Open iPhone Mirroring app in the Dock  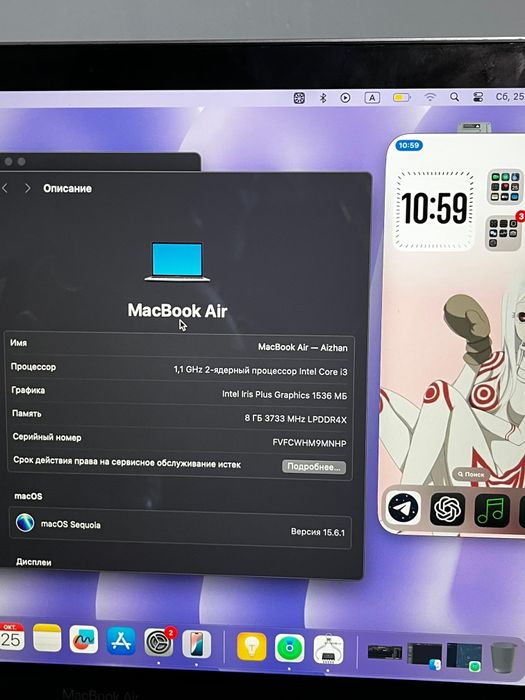[x=196, y=644]
